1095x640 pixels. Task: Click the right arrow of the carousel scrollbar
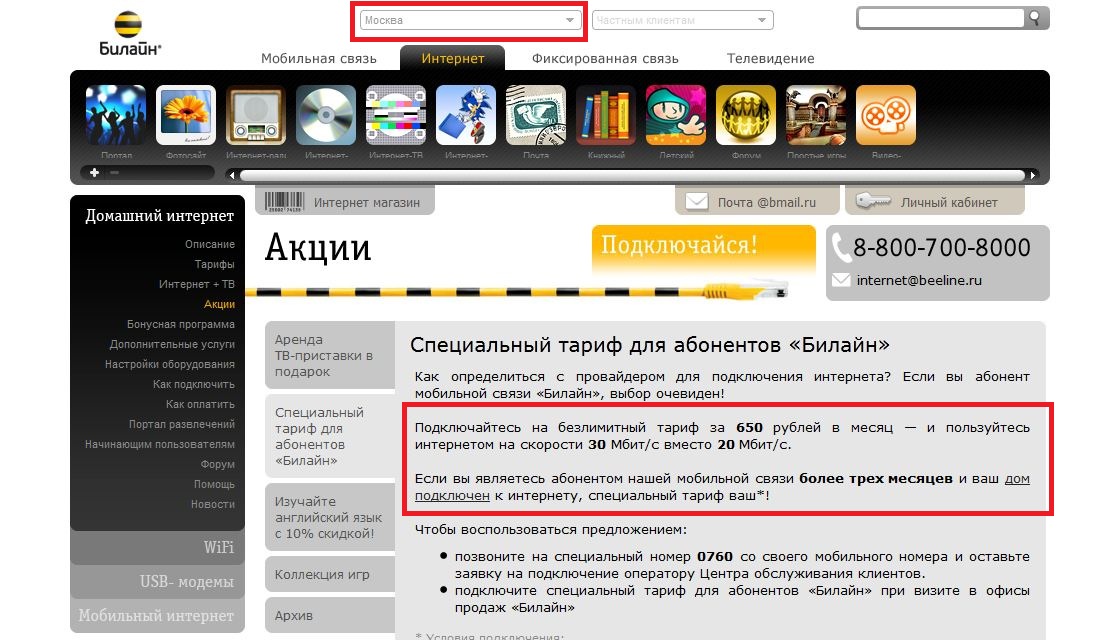(1033, 175)
